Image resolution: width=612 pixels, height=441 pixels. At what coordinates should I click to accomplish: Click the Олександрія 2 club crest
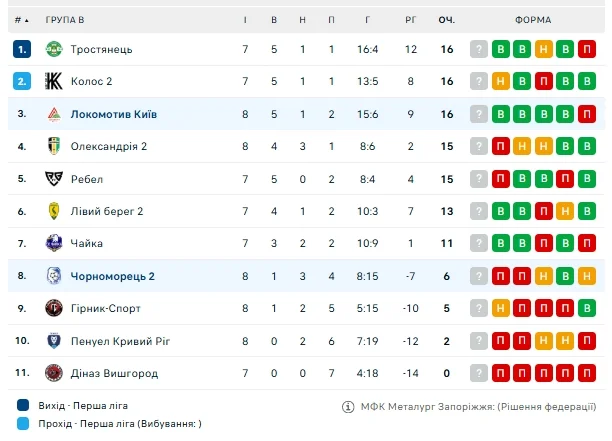click(x=54, y=146)
